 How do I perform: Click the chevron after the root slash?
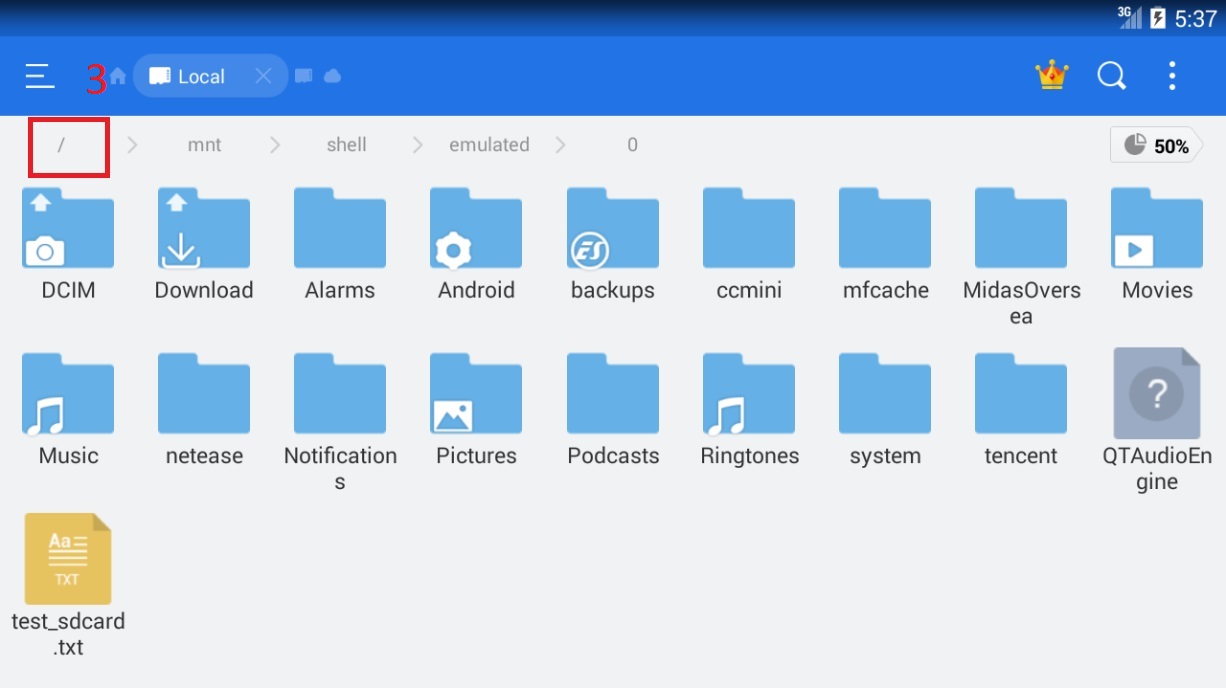[132, 145]
